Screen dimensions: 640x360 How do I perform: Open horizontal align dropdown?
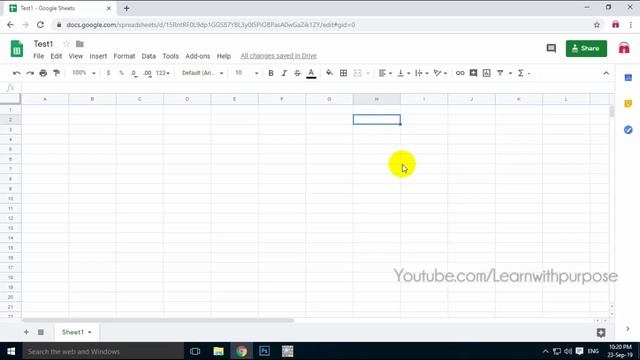pyautogui.click(x=385, y=73)
